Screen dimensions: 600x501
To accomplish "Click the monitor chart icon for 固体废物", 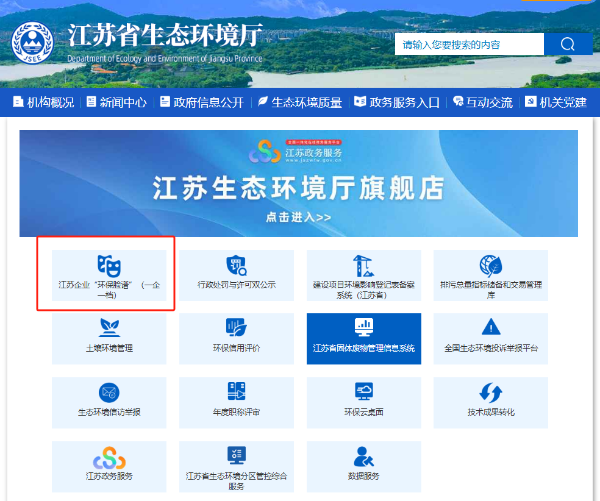I will (x=364, y=327).
